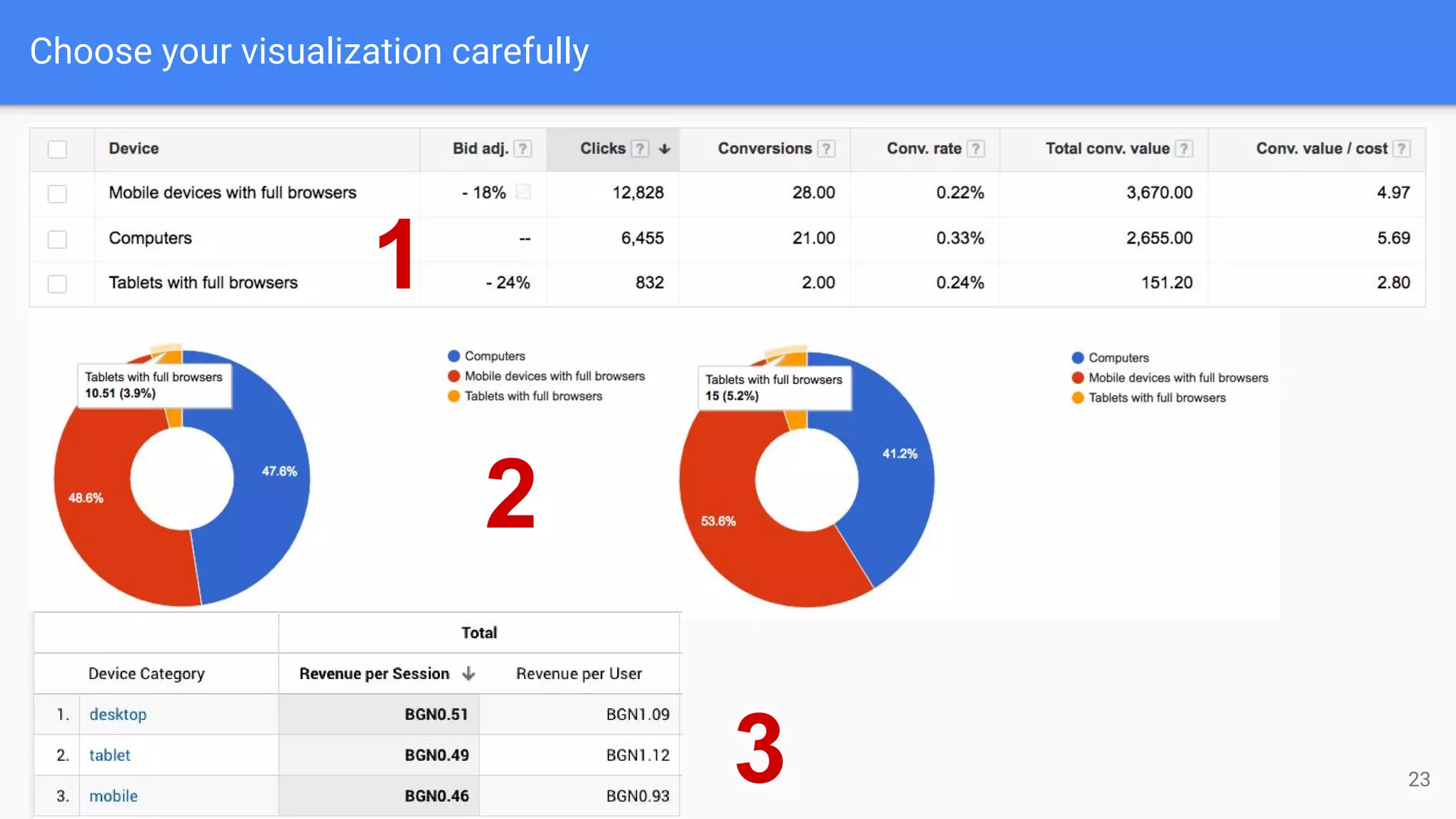This screenshot has height=819, width=1456.
Task: Click the Clicks sort descending arrow
Action: pyautogui.click(x=665, y=149)
